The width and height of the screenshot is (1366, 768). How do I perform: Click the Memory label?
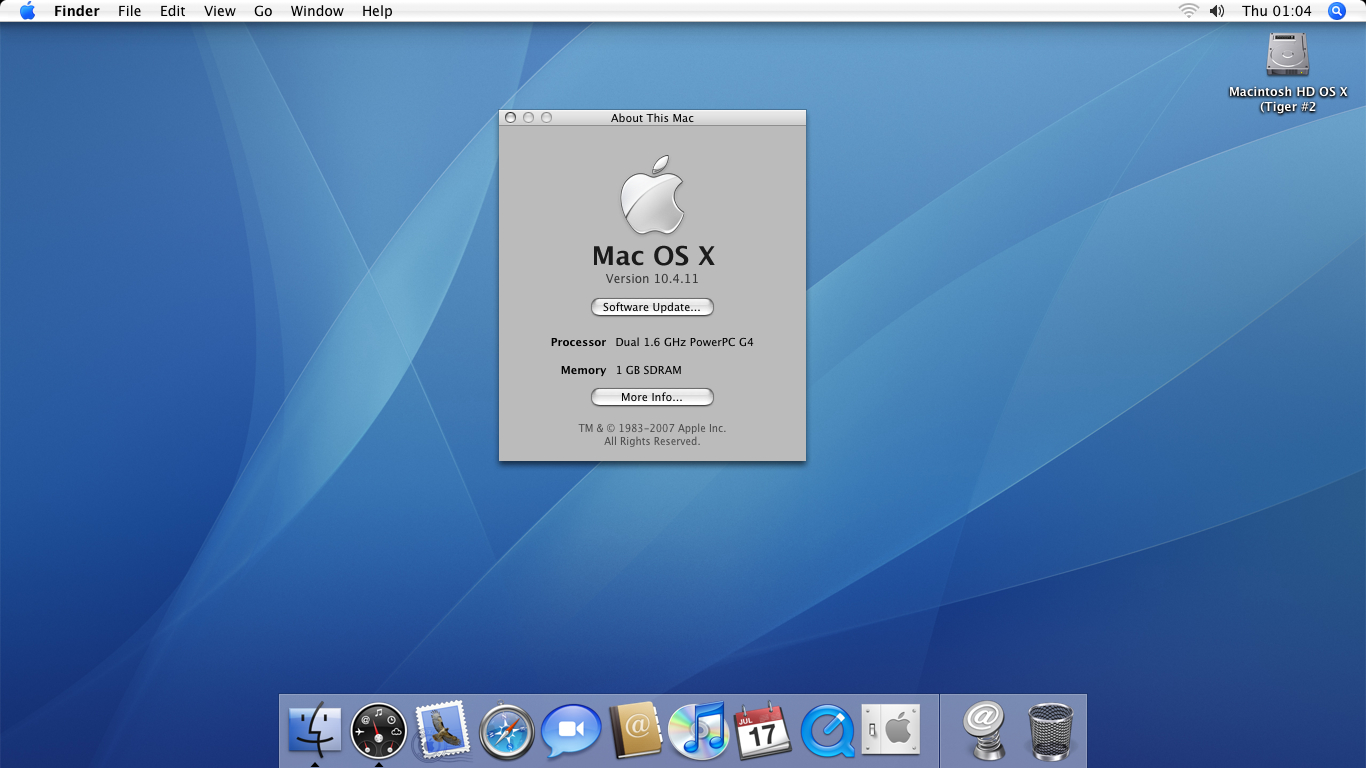click(583, 370)
